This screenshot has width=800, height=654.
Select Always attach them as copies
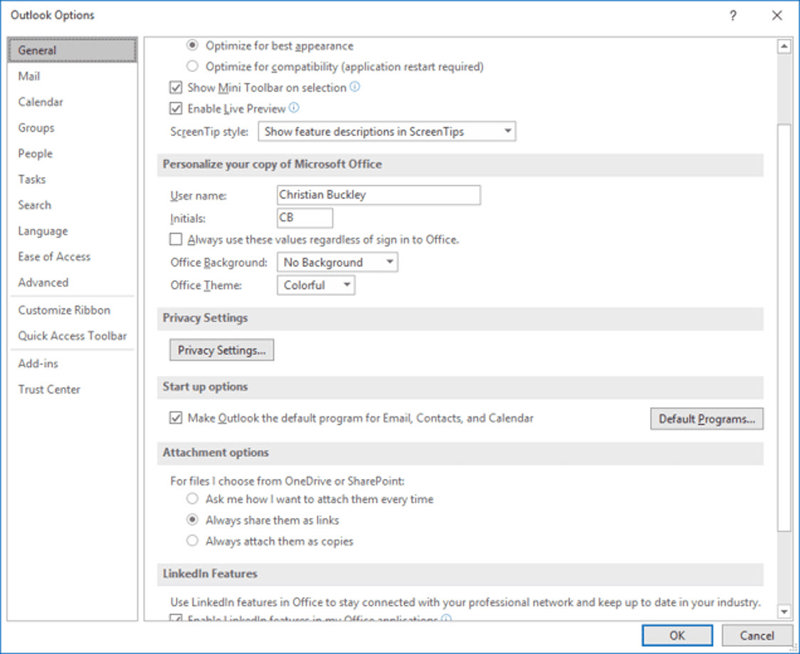192,541
